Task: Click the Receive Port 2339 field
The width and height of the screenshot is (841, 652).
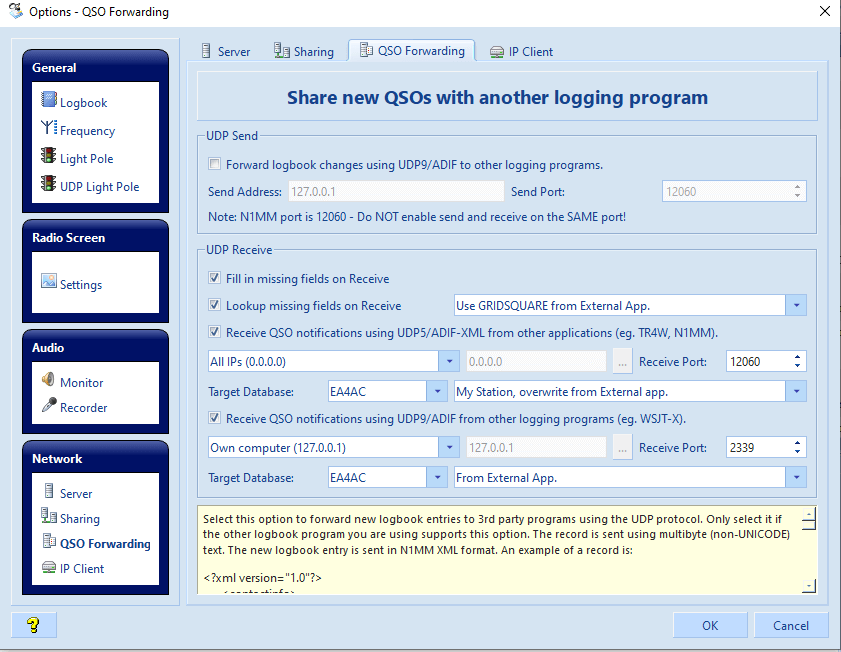Action: (756, 449)
